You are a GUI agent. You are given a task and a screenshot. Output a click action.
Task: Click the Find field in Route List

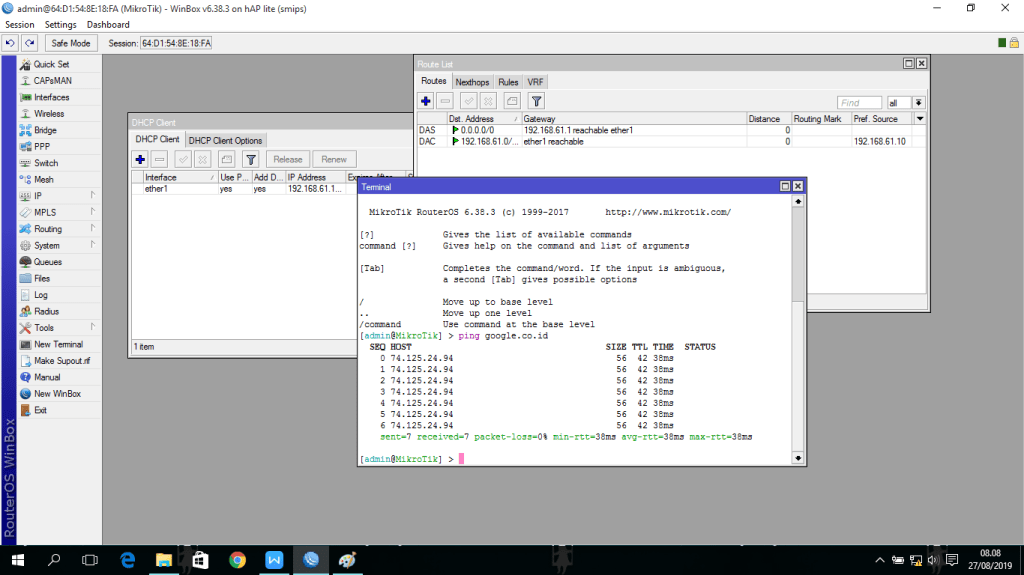[x=859, y=102]
